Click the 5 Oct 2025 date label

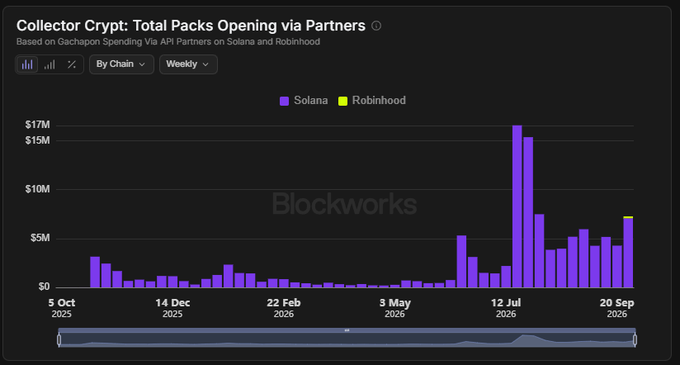(62, 308)
